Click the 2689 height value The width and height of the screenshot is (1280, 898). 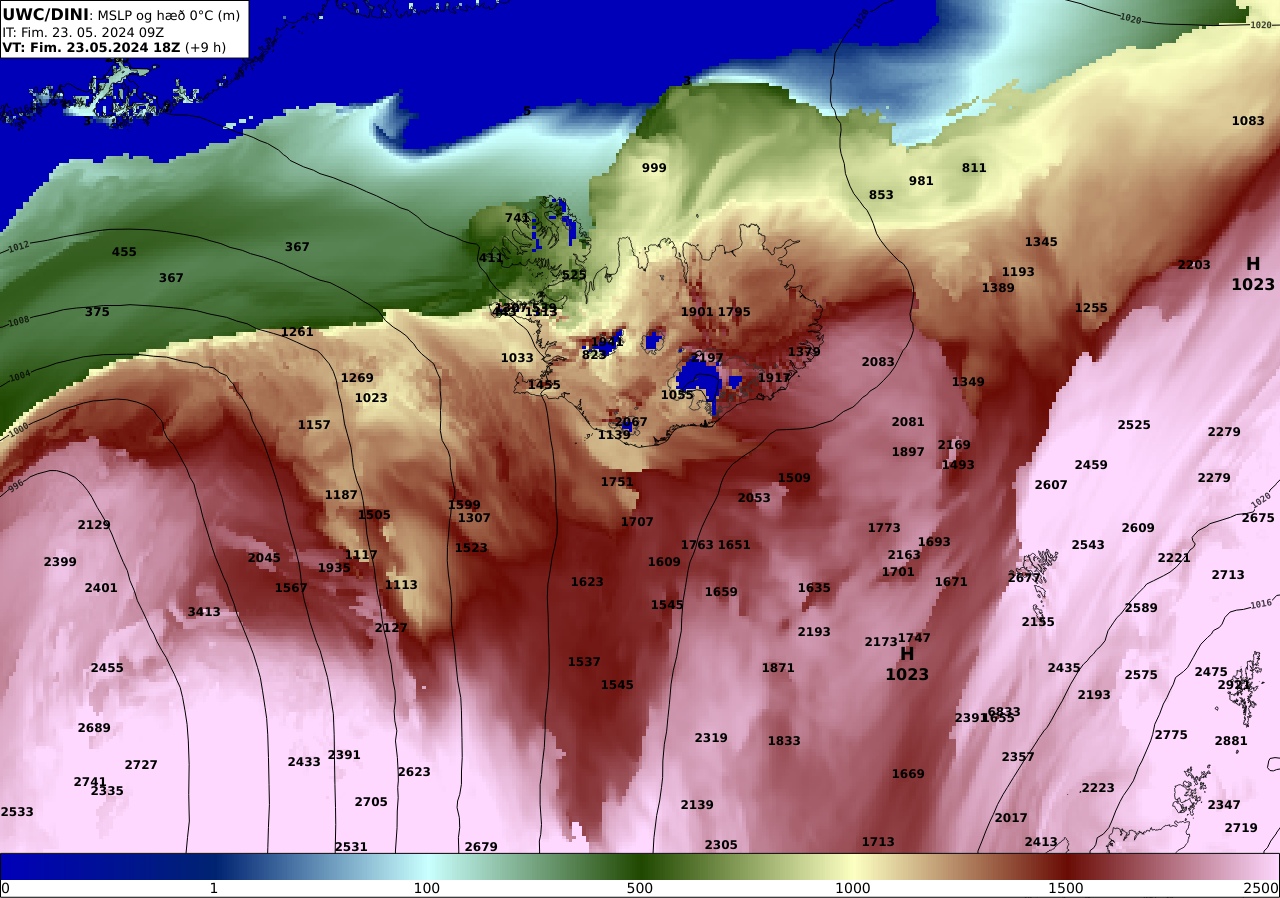(94, 728)
